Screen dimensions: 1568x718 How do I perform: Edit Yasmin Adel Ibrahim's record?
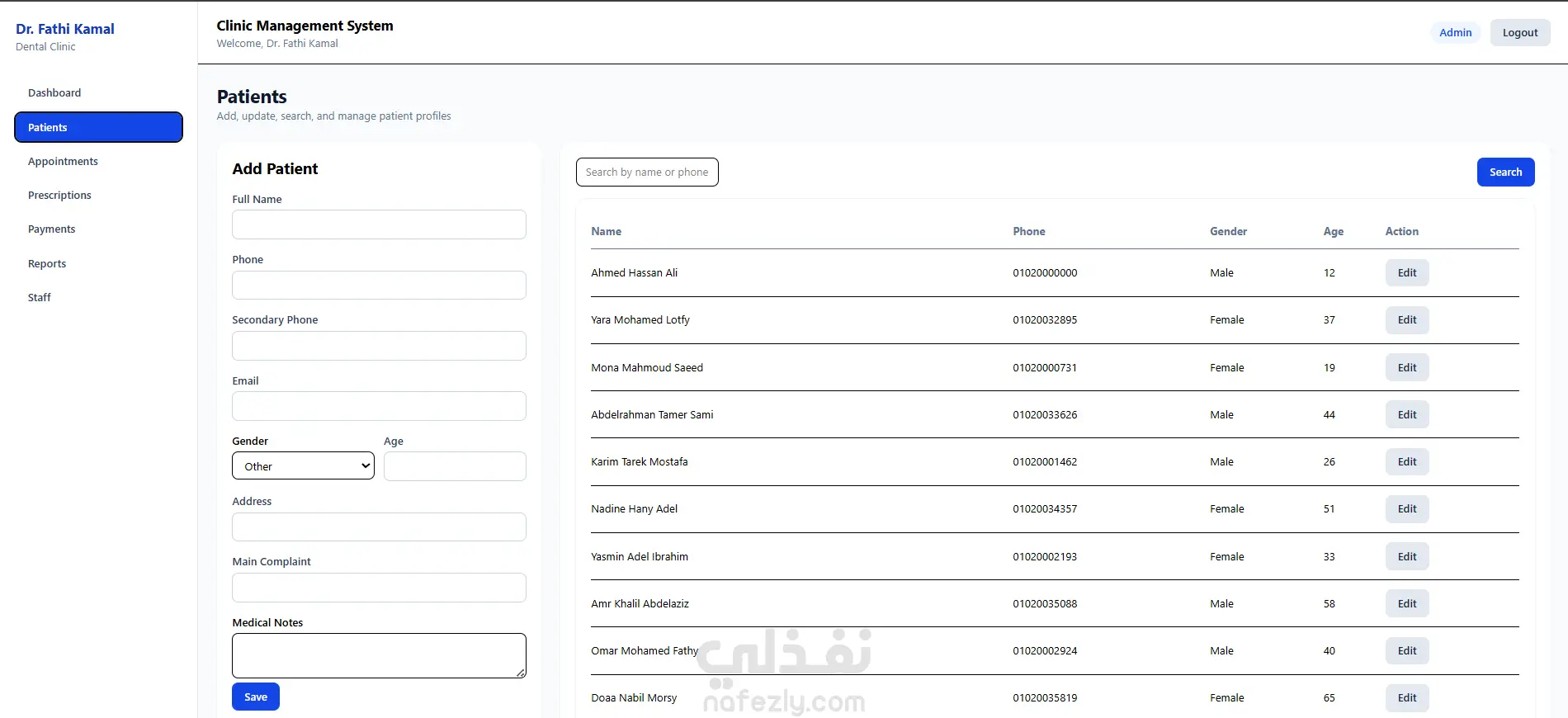click(x=1407, y=557)
